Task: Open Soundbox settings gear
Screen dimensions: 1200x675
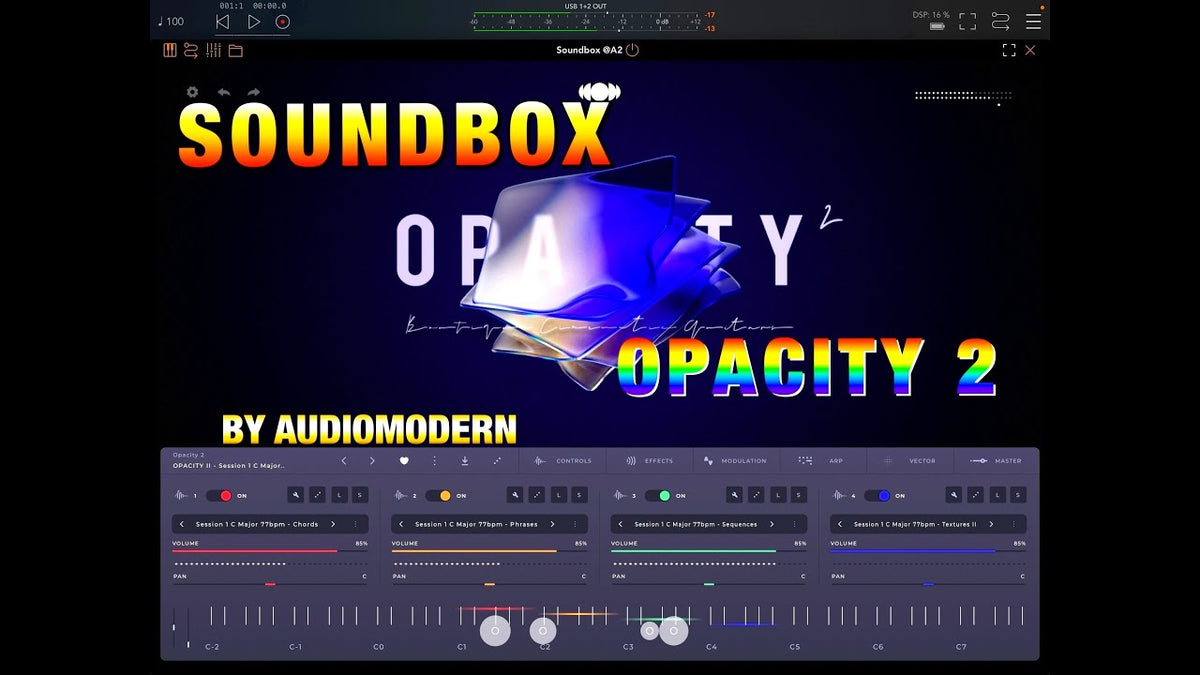Action: pos(192,92)
